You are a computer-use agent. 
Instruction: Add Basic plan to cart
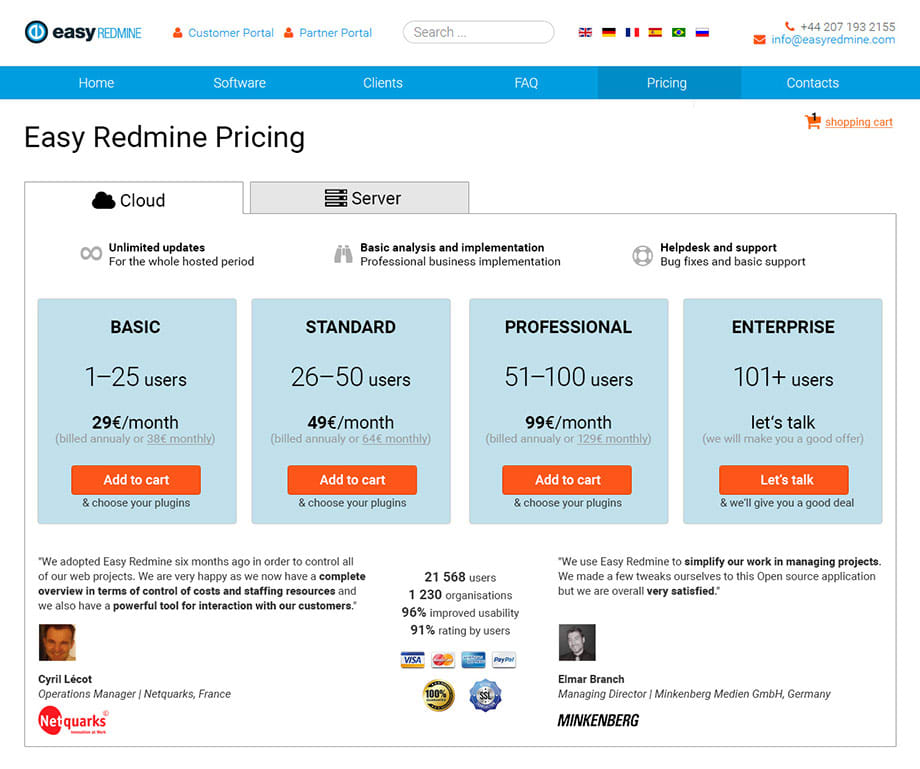tap(136, 480)
